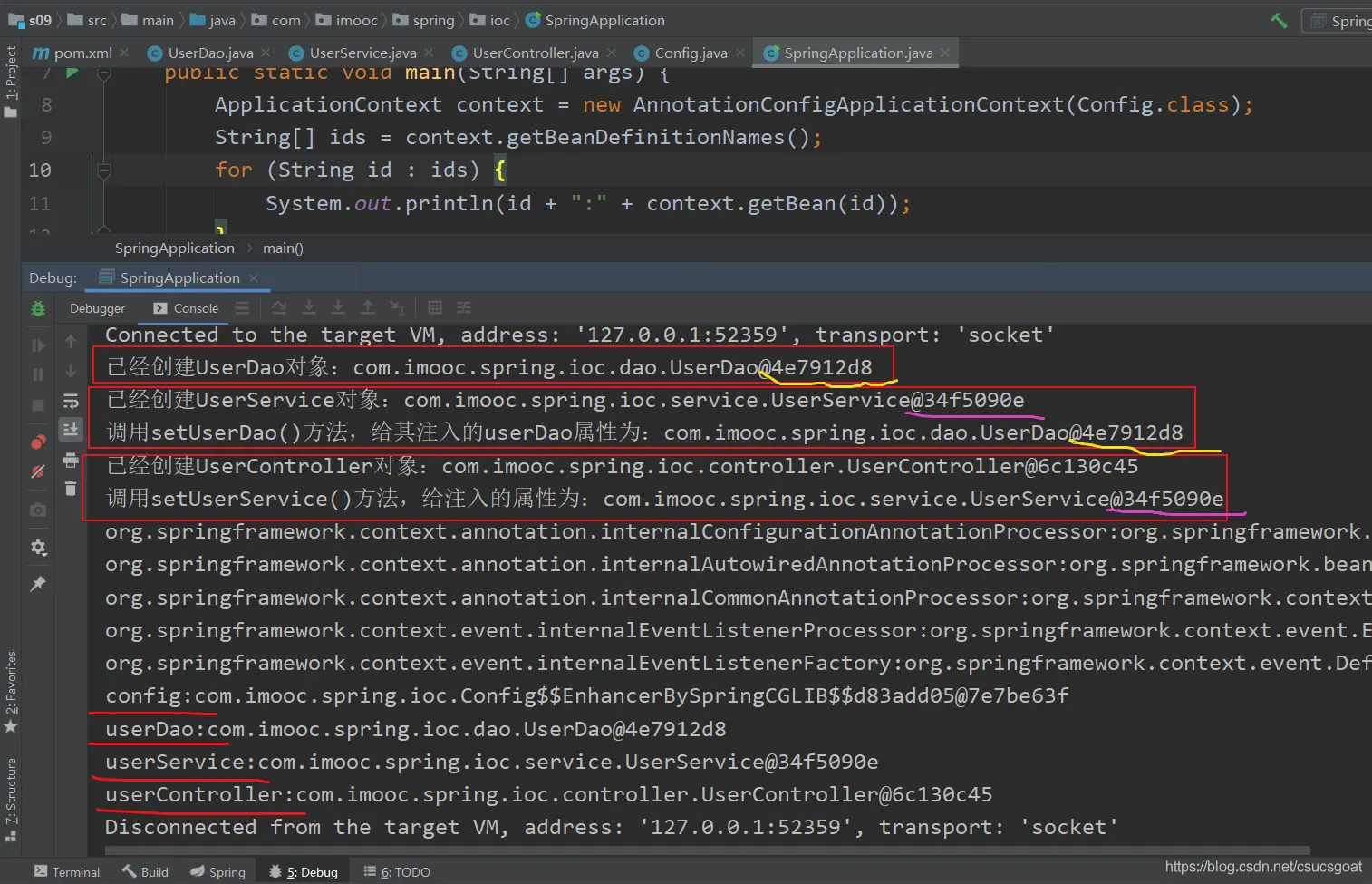Collapse the for loop fold marker

coord(103,170)
